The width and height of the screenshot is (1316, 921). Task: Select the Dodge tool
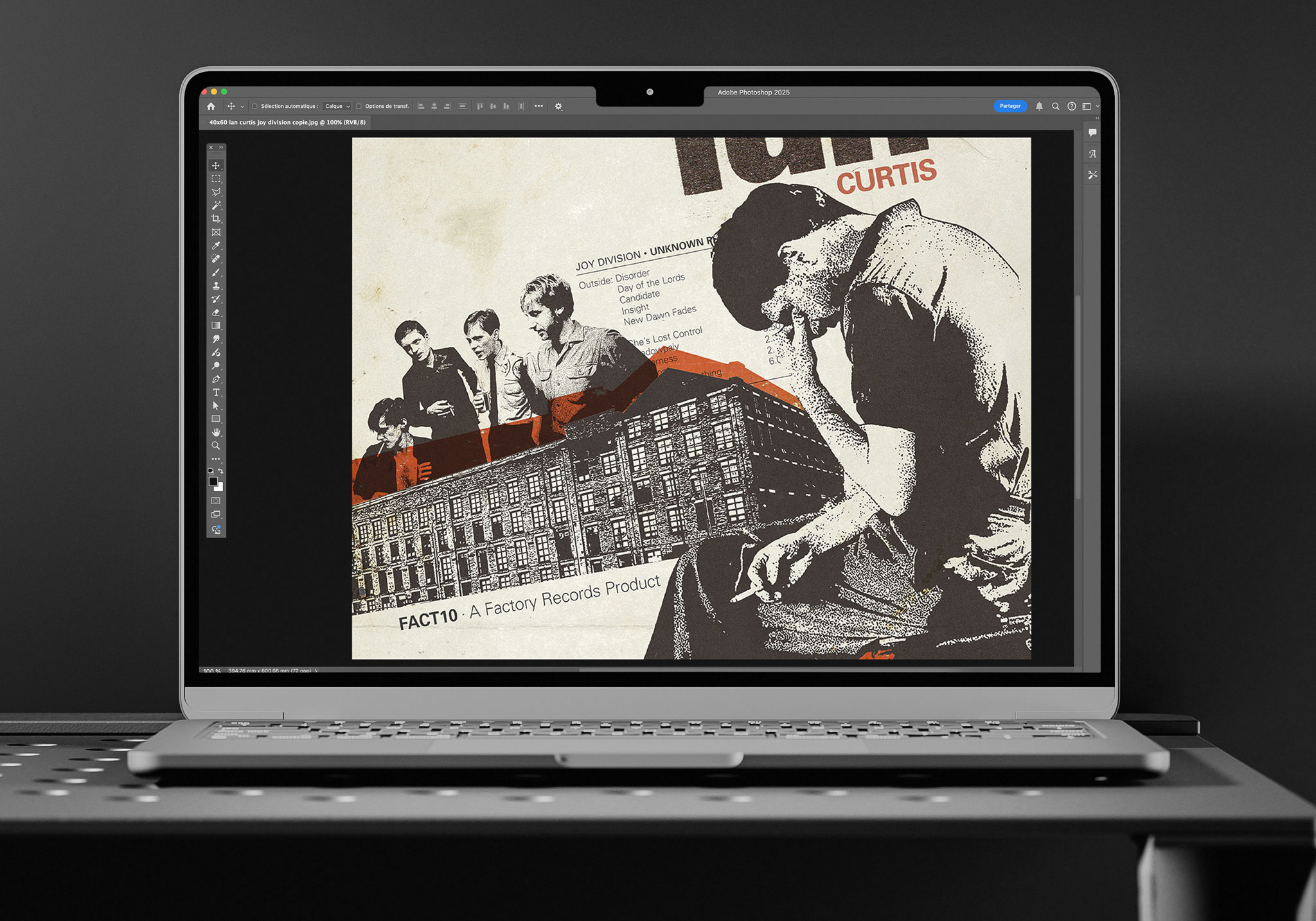coord(216,366)
